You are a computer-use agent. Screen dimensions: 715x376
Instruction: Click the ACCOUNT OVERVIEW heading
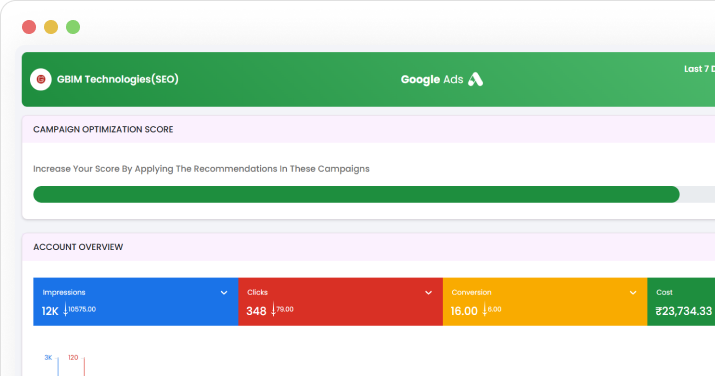pyautogui.click(x=78, y=247)
